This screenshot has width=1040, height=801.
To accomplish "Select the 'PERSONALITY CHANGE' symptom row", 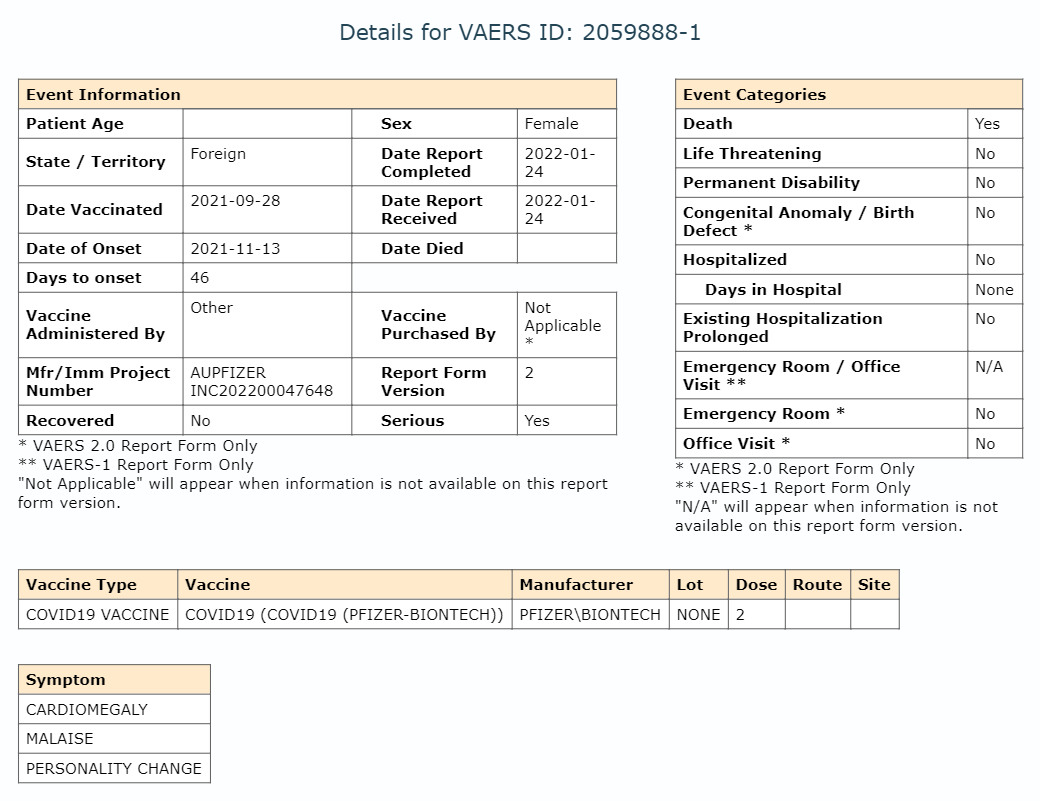I will click(x=114, y=769).
